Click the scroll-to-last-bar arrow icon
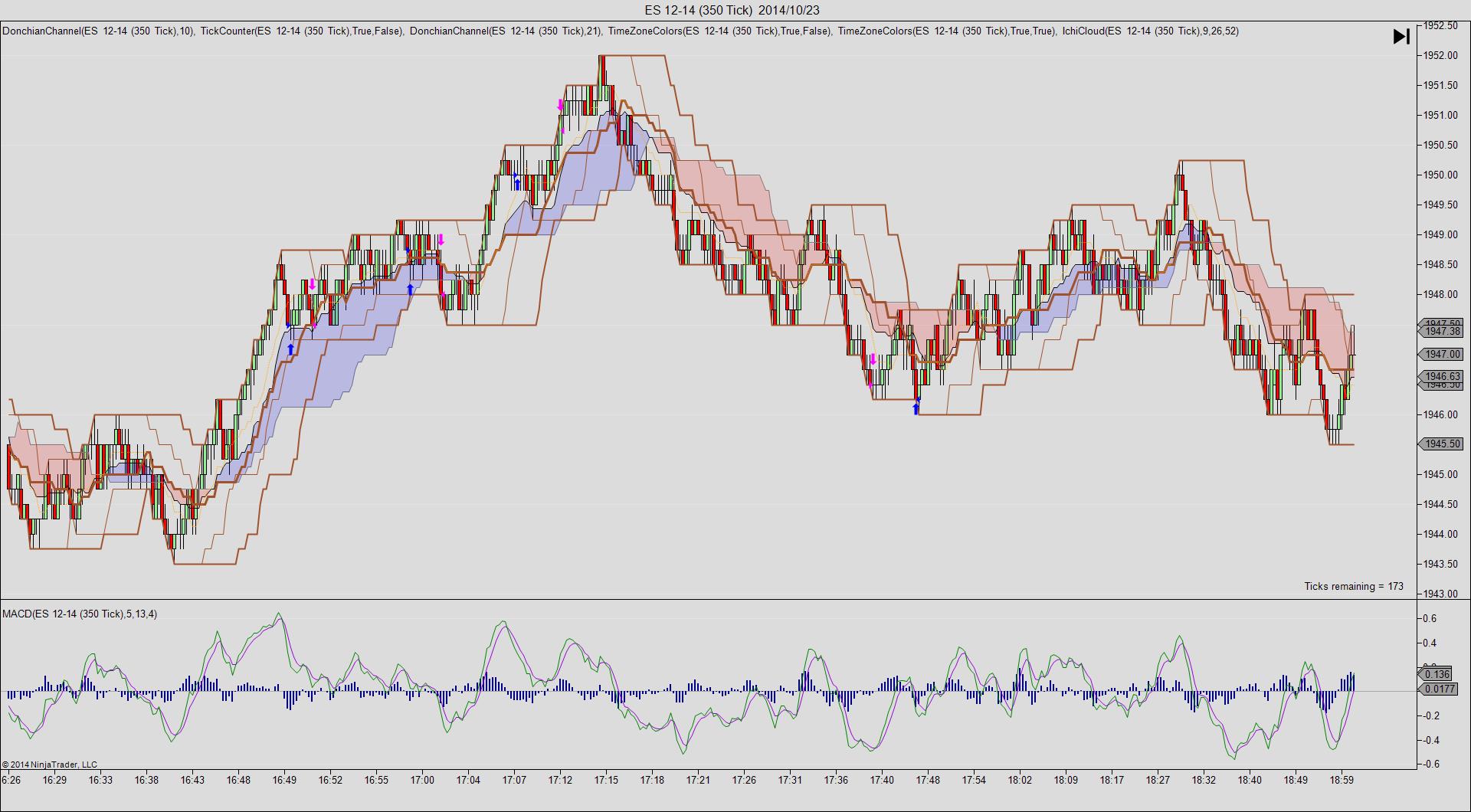 (x=1401, y=36)
